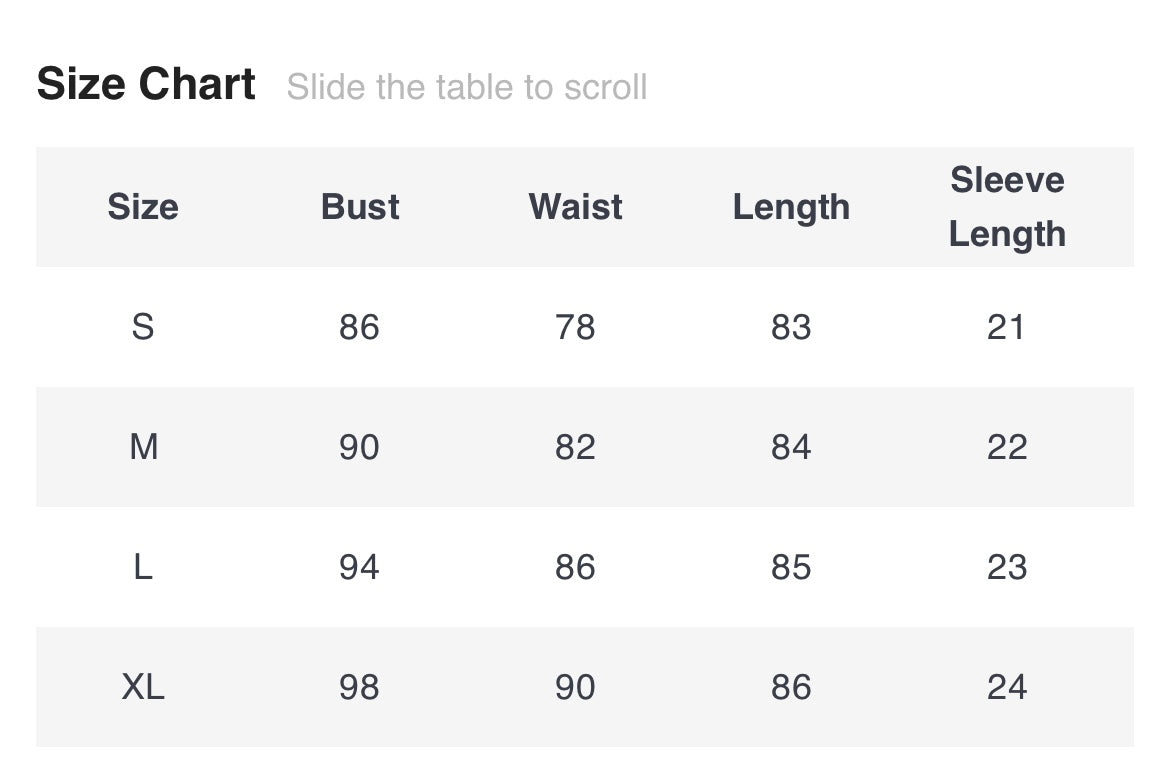Click the Bust value for size S

(x=359, y=327)
